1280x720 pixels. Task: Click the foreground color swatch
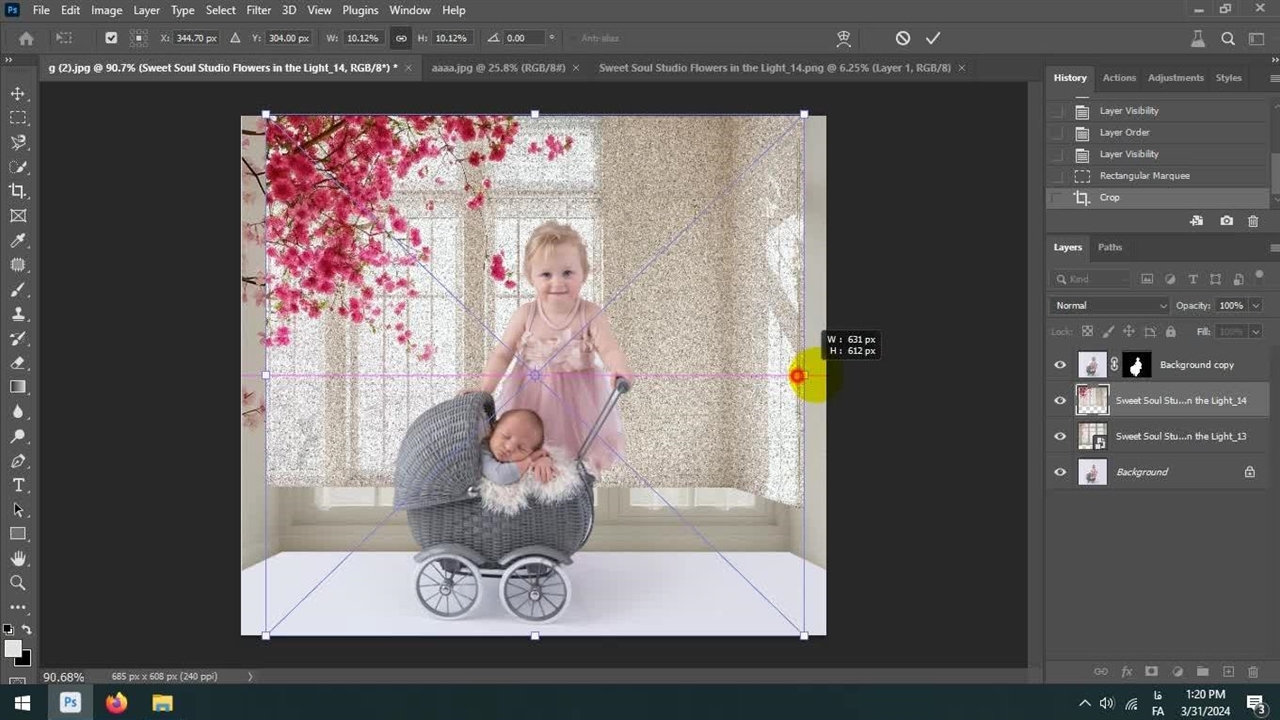13,649
